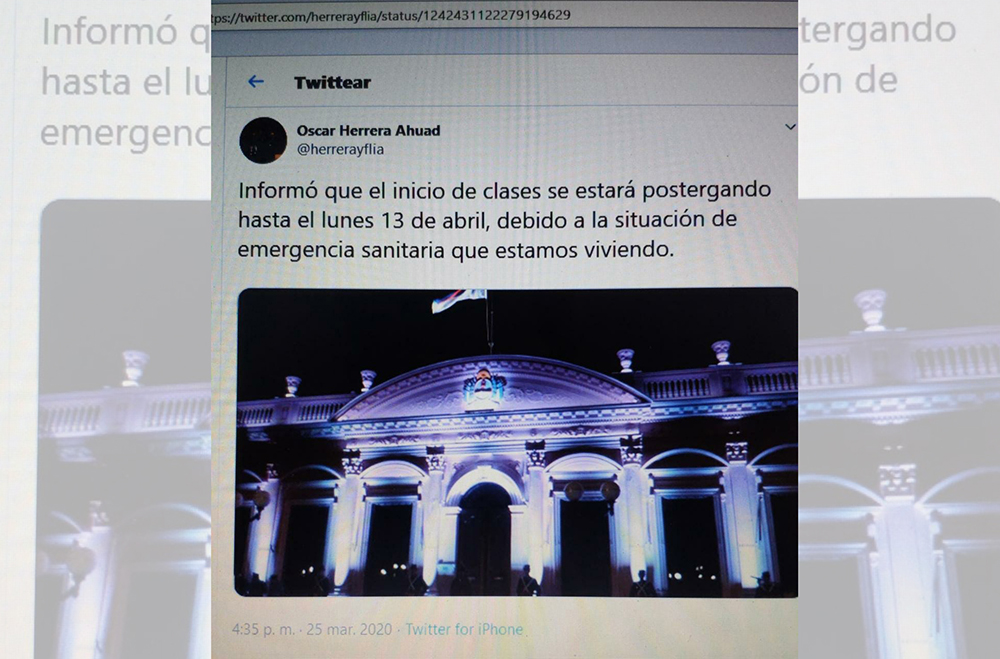Open the illuminated building photo in the tweet
Image resolution: width=1000 pixels, height=659 pixels.
tap(517, 443)
